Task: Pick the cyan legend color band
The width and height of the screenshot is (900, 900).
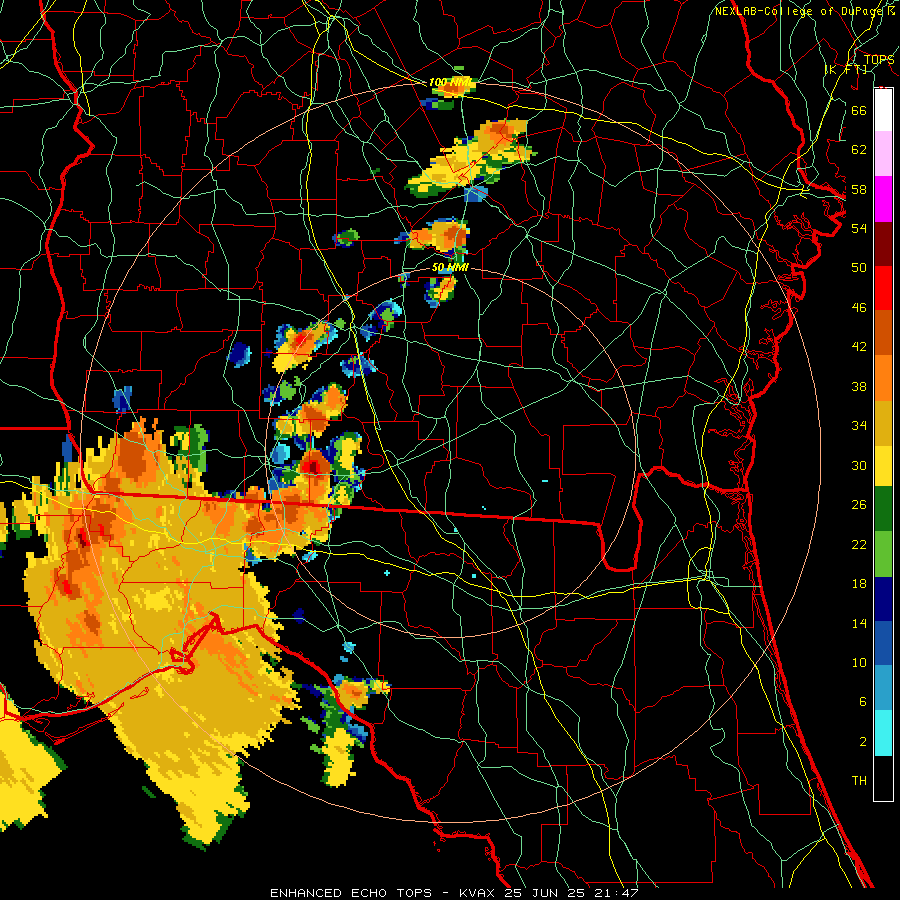Action: click(883, 733)
